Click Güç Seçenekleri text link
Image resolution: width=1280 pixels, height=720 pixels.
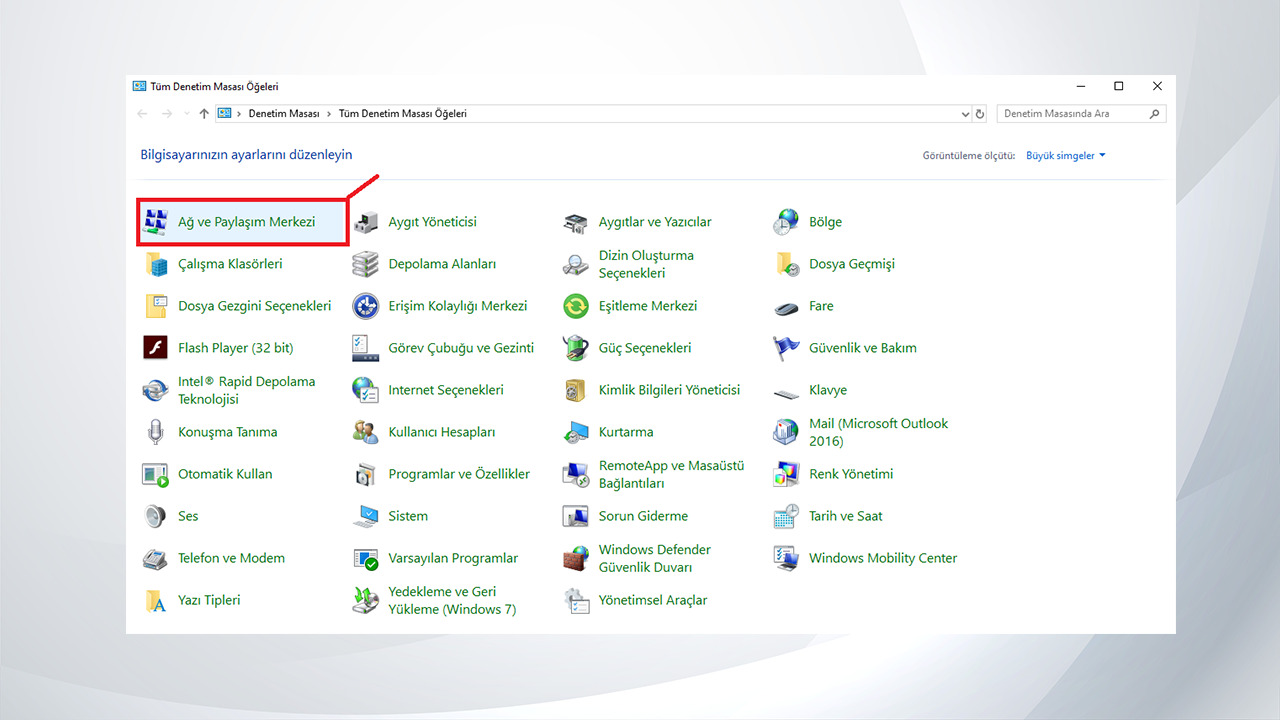click(x=645, y=348)
